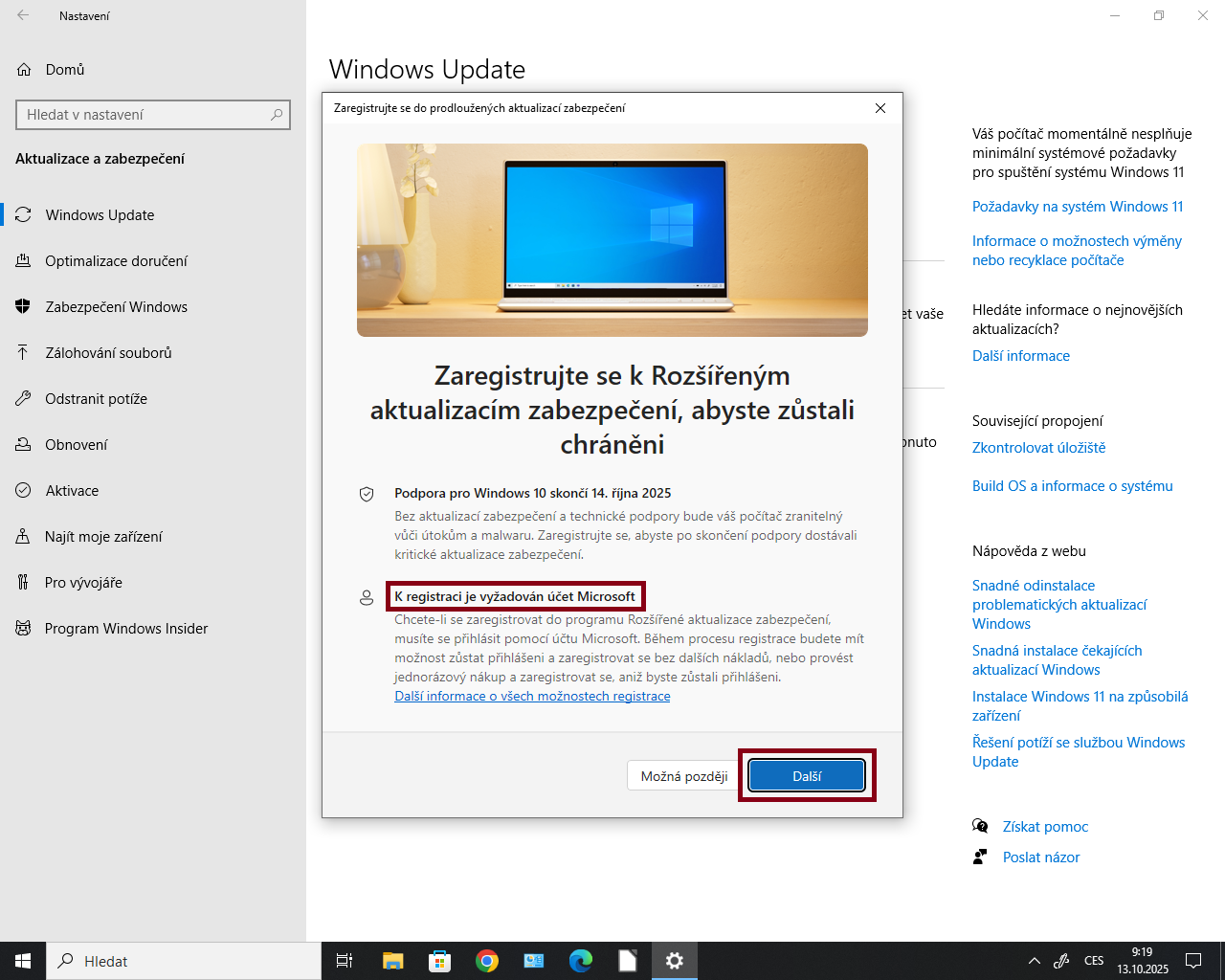
Task: Click the Windows Update sync icon in sidebar
Action: point(24,214)
